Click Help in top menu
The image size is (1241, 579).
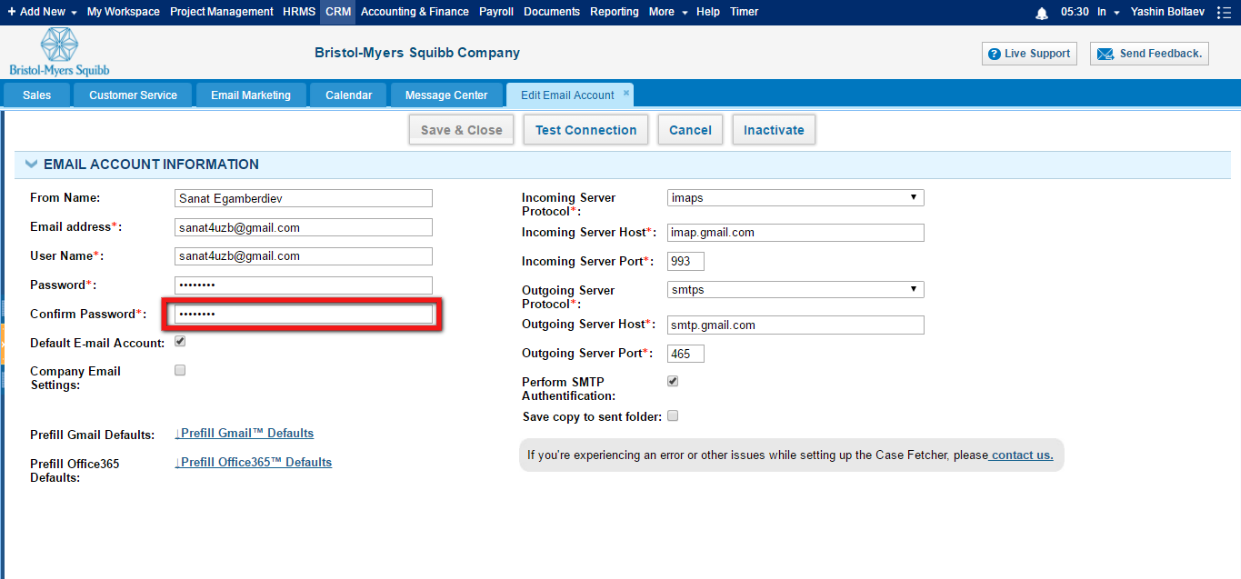coord(707,12)
